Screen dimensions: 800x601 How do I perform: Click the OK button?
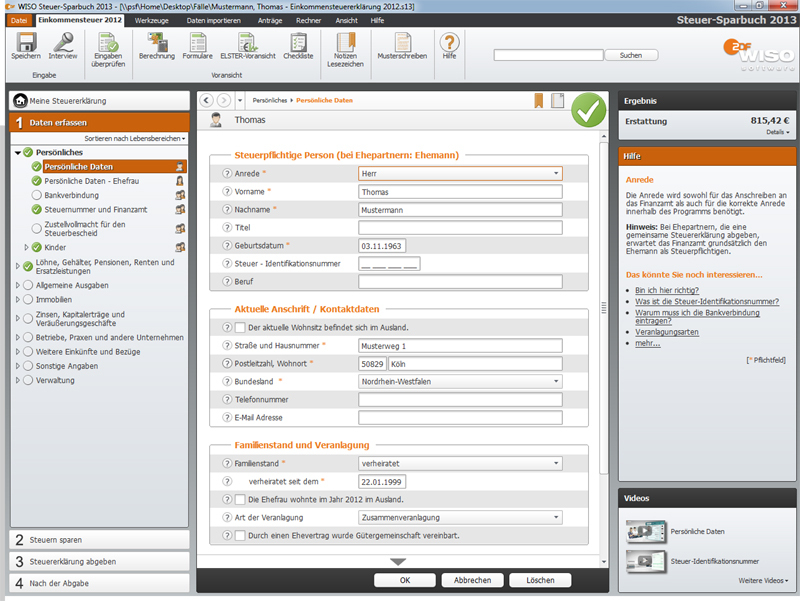tap(405, 580)
